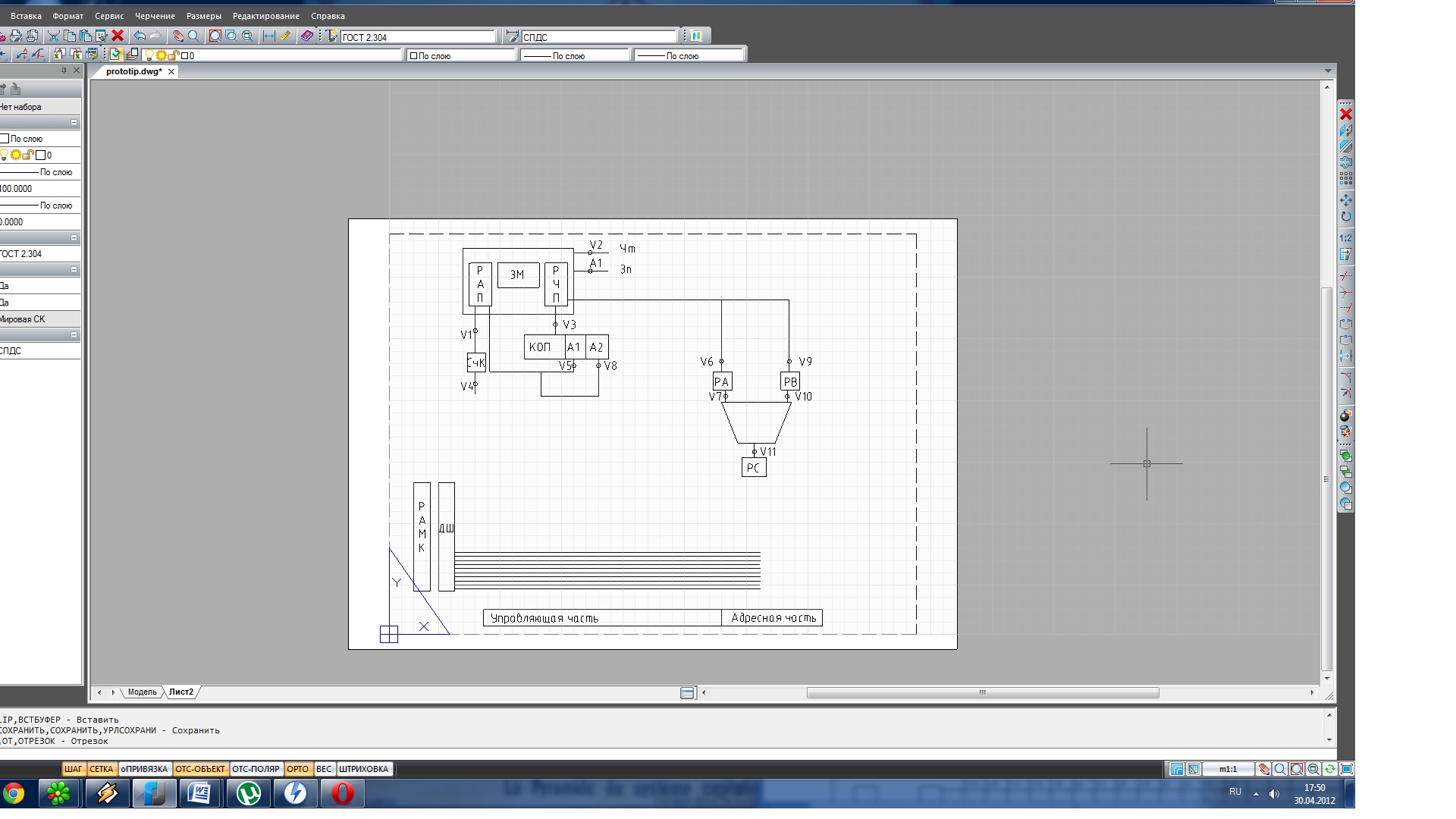Open the ГОСТ 2.304 text style dropdown
Image resolution: width=1456 pixels, height=819 pixels.
coord(417,37)
